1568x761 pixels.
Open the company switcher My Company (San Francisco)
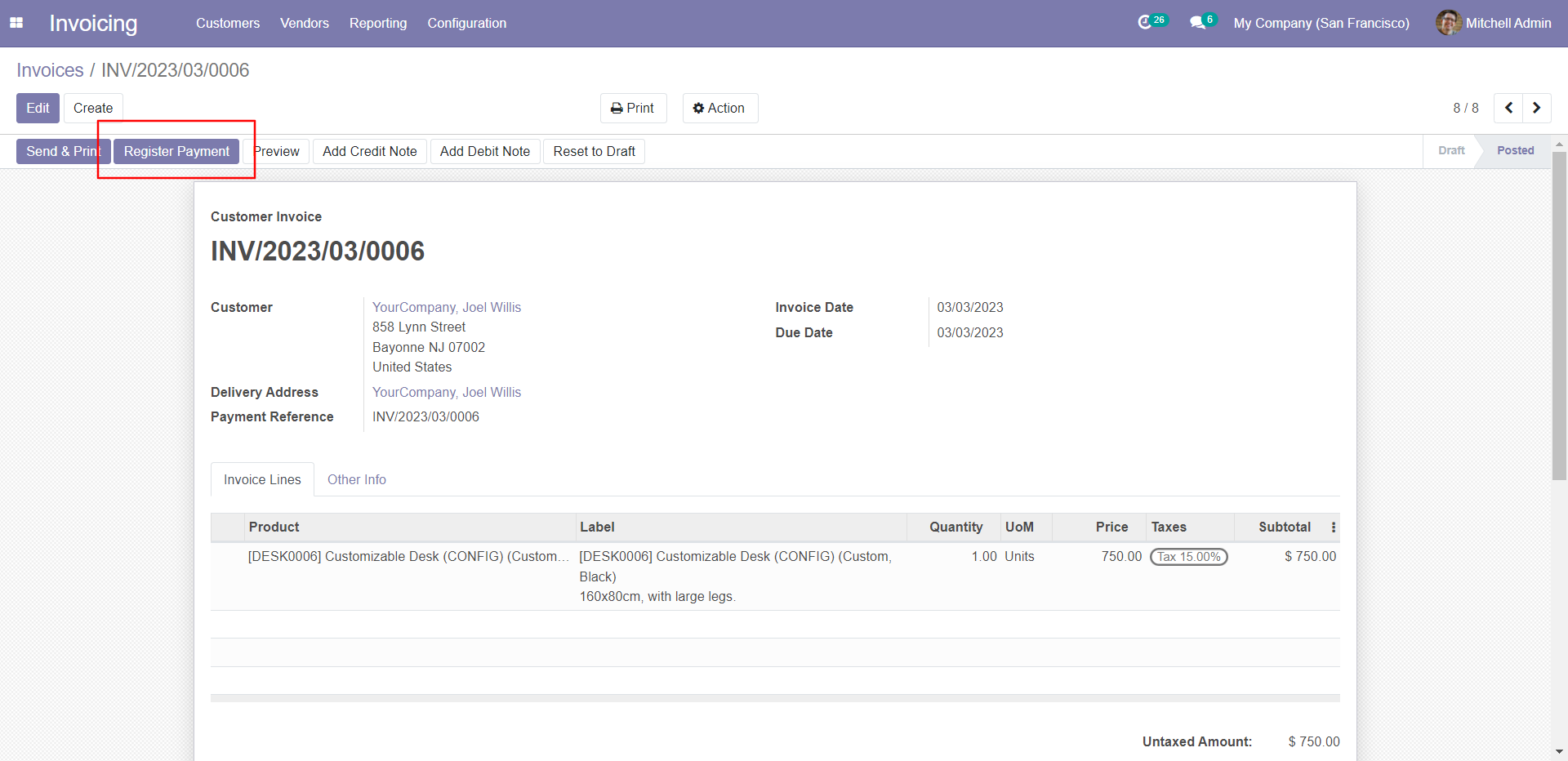click(1321, 23)
